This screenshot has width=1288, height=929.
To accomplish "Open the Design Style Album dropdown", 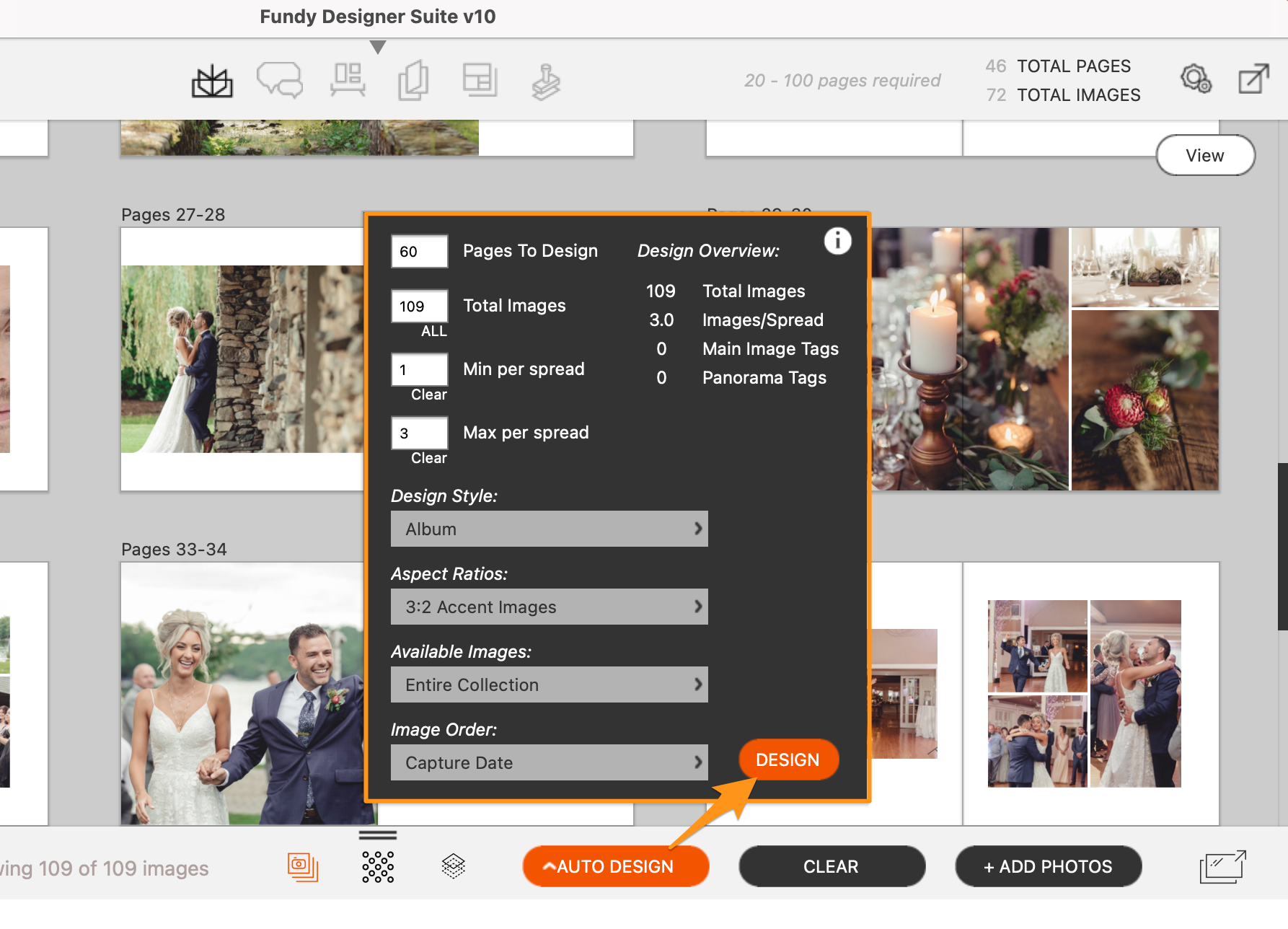I will pos(550,529).
